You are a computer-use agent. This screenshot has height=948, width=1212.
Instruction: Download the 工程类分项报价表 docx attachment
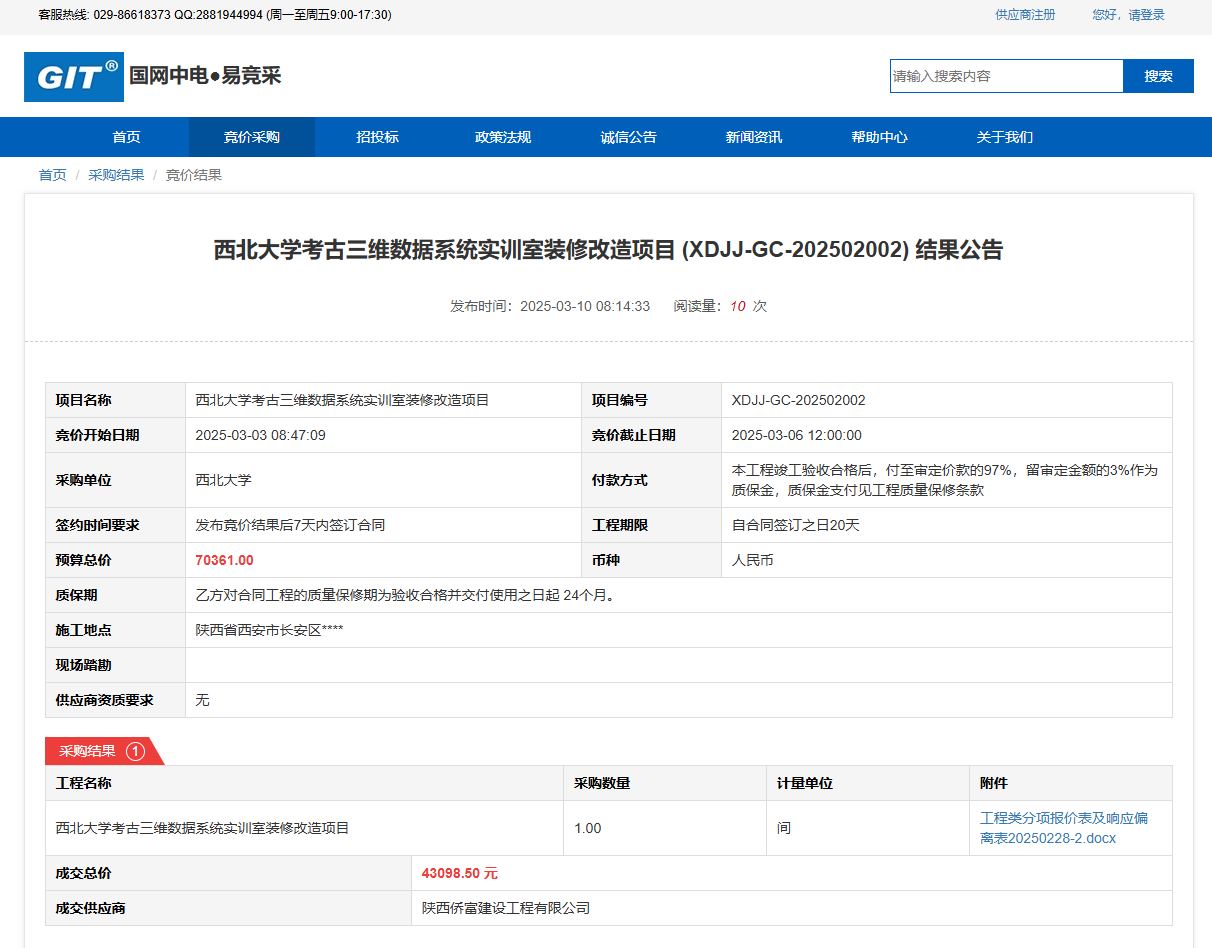pos(1063,828)
